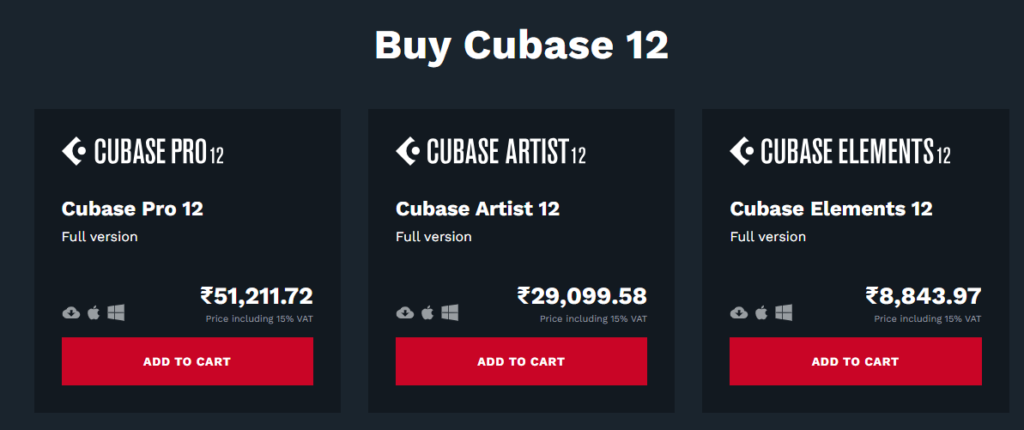This screenshot has width=1024, height=430.
Task: Open the Cubase Pro 12 product title
Action: pos(133,209)
